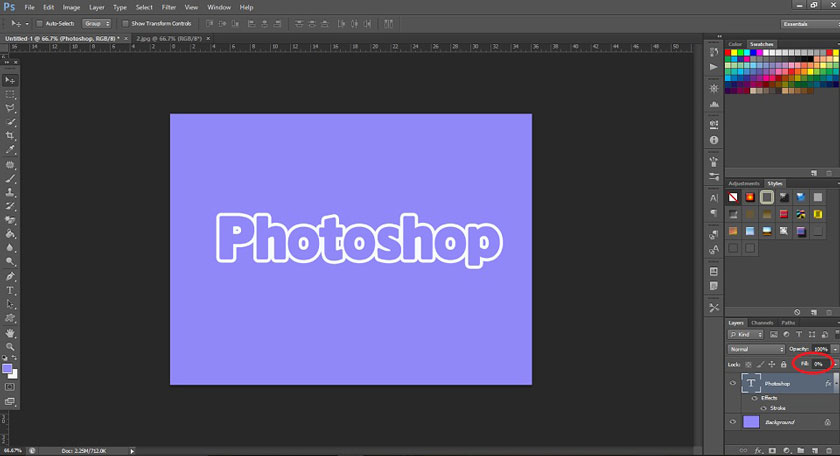Click the Photoshop layer T thumbnail
840x456 pixels.
751,383
